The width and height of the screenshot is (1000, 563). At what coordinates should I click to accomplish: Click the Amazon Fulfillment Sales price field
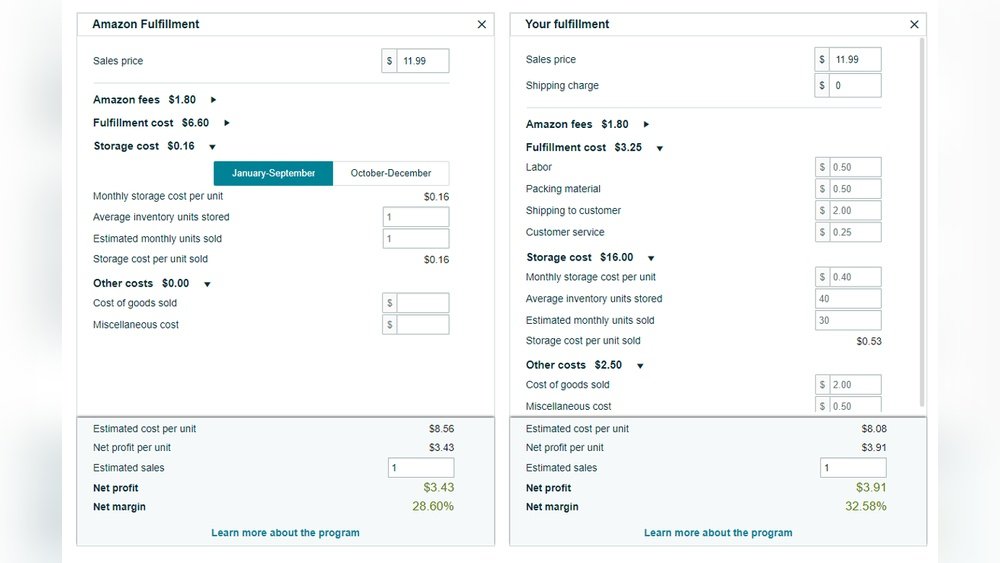coord(422,61)
